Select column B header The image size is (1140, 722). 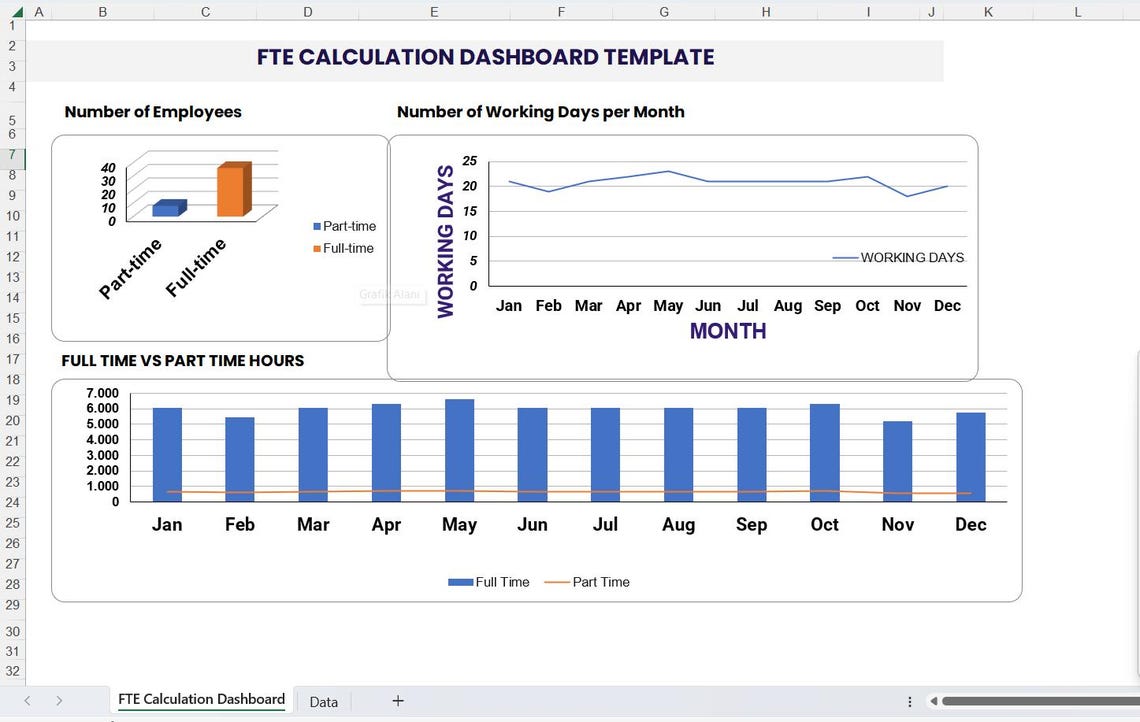click(102, 11)
